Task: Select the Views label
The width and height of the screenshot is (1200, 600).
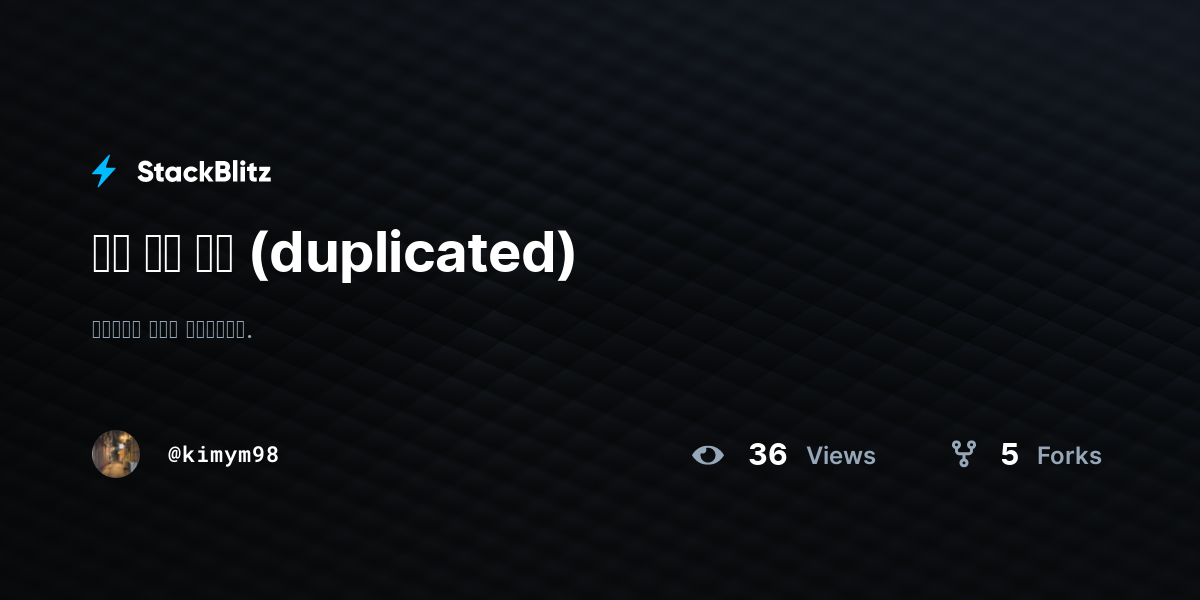Action: click(841, 456)
